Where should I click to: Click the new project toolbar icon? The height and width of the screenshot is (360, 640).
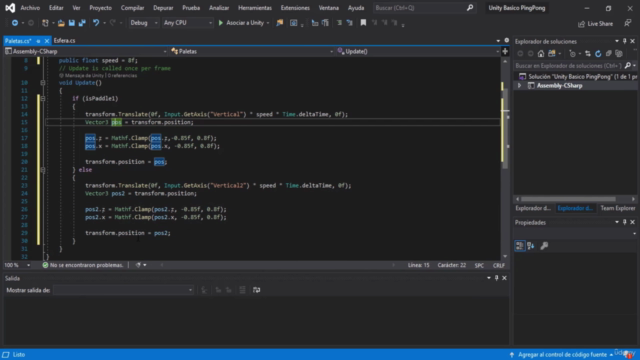click(x=45, y=23)
